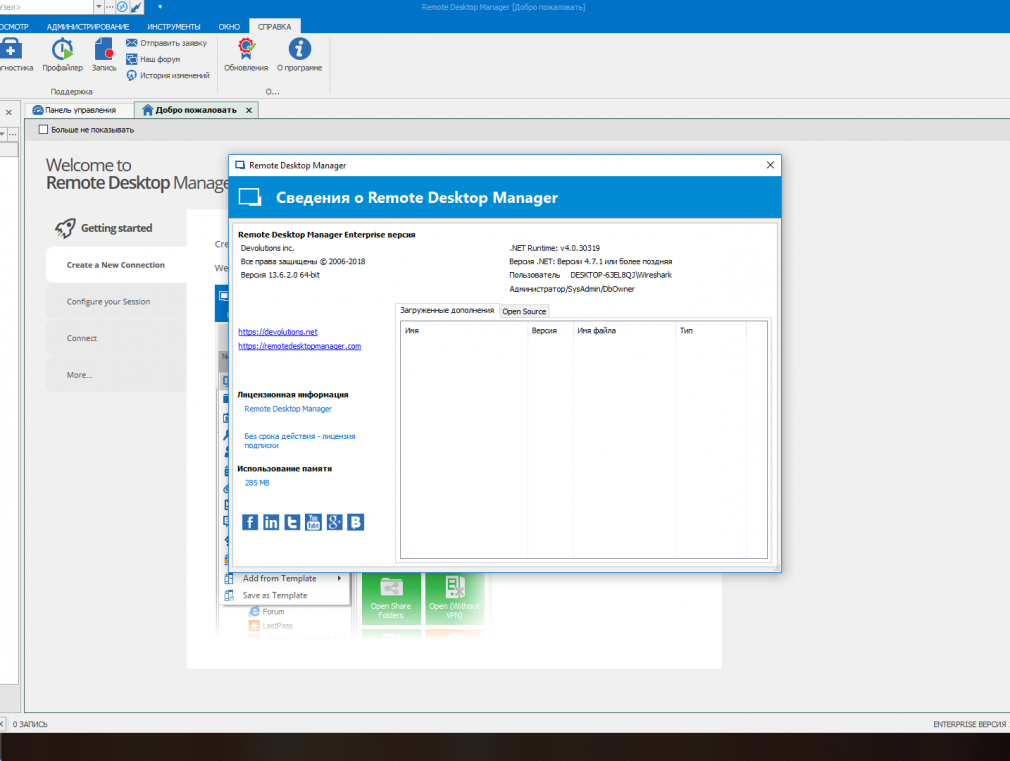
Task: Click the rocket icon beside Getting started
Action: coord(65,227)
